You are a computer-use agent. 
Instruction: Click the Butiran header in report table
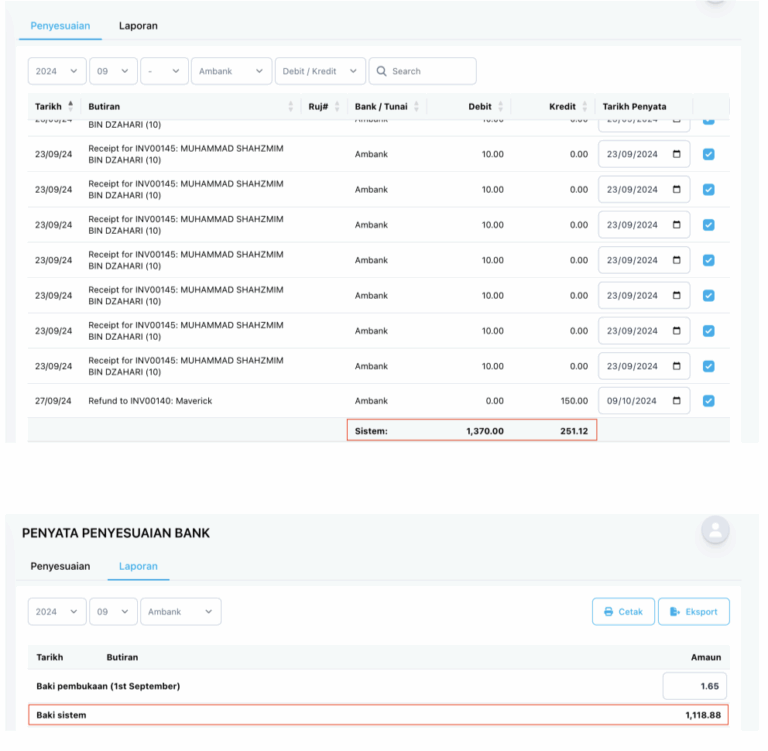122,657
